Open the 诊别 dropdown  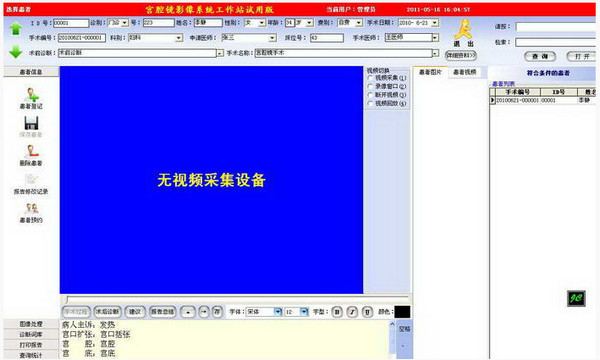(x=124, y=23)
